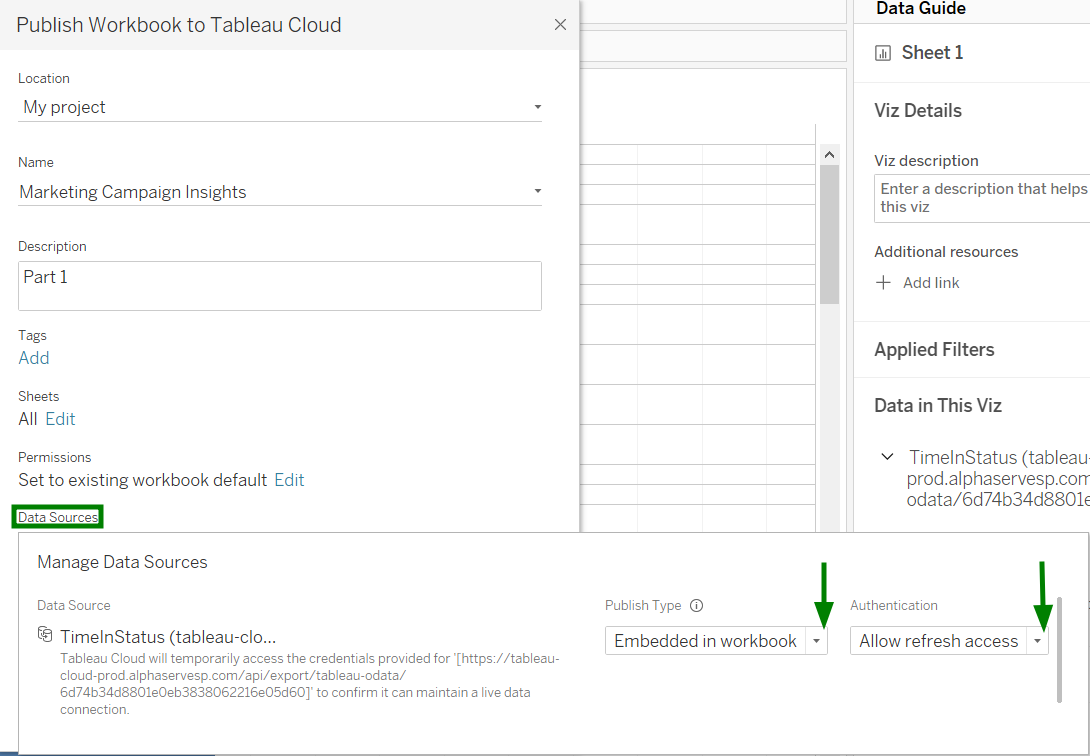Collapse the TimeInStatus entry in Data Guide
This screenshot has width=1090, height=756.
[887, 457]
